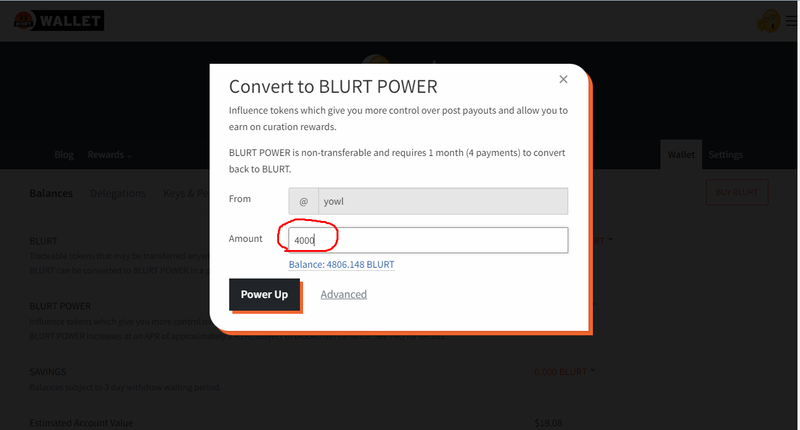Click the @ symbol in From field
The width and height of the screenshot is (800, 430).
(x=303, y=200)
